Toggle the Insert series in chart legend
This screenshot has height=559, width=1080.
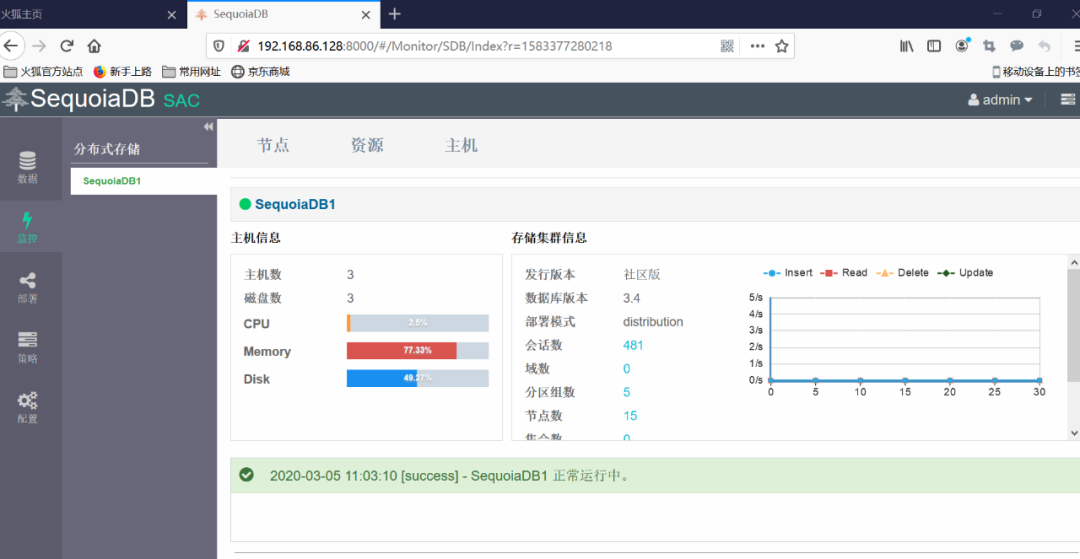(788, 273)
